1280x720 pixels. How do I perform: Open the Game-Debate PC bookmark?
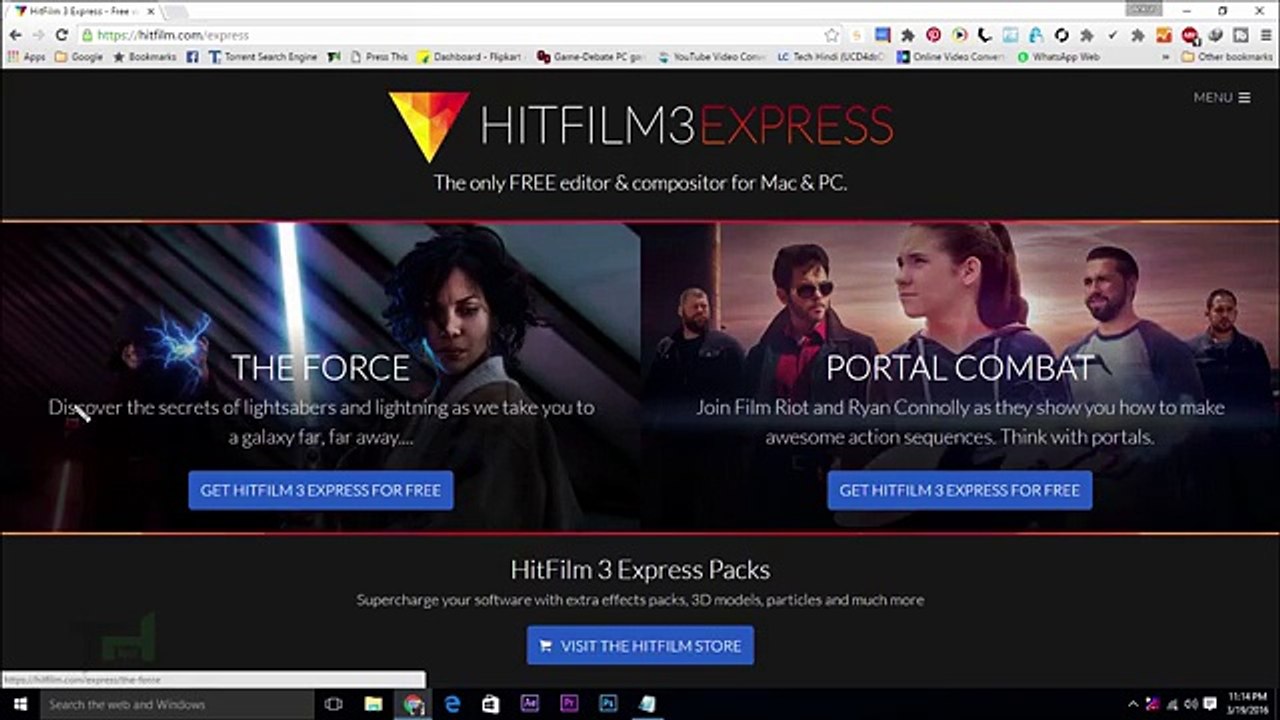coord(591,57)
